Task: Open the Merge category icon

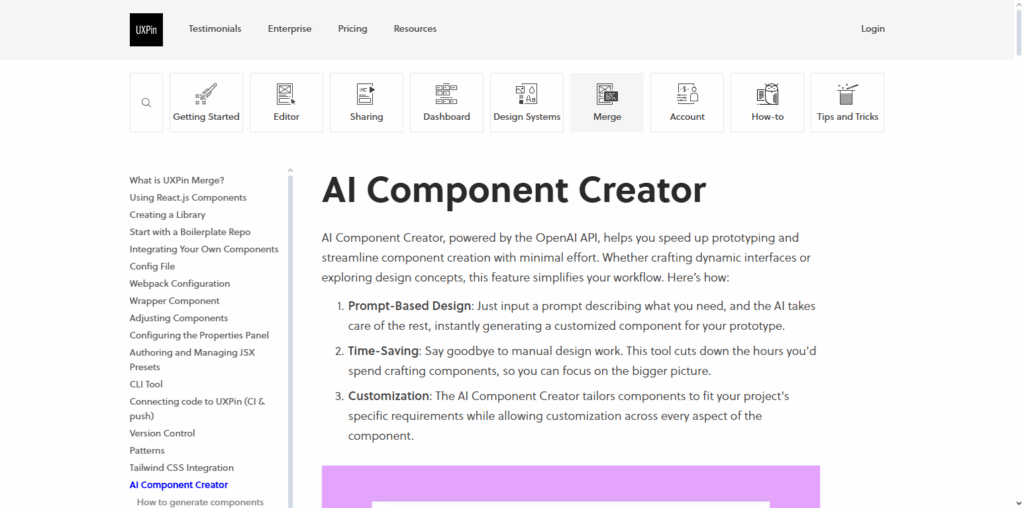Action: point(607,95)
